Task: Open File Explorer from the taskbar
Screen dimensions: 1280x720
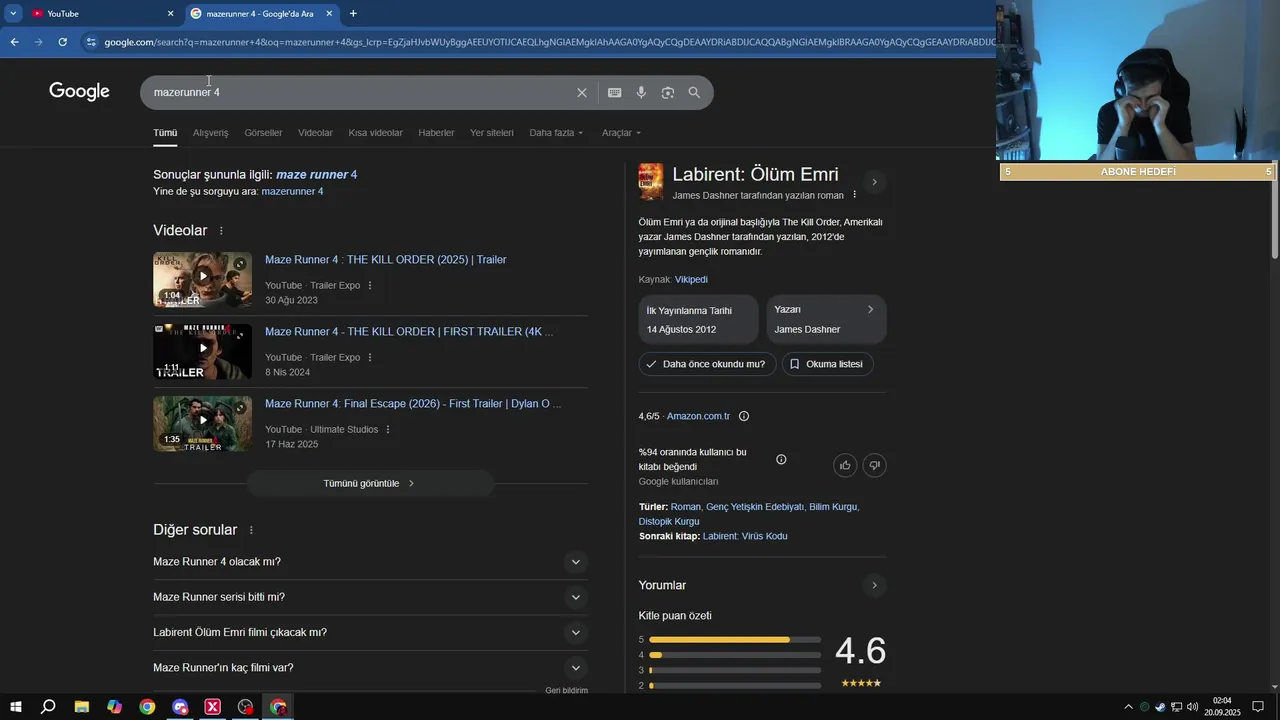Action: (x=82, y=707)
